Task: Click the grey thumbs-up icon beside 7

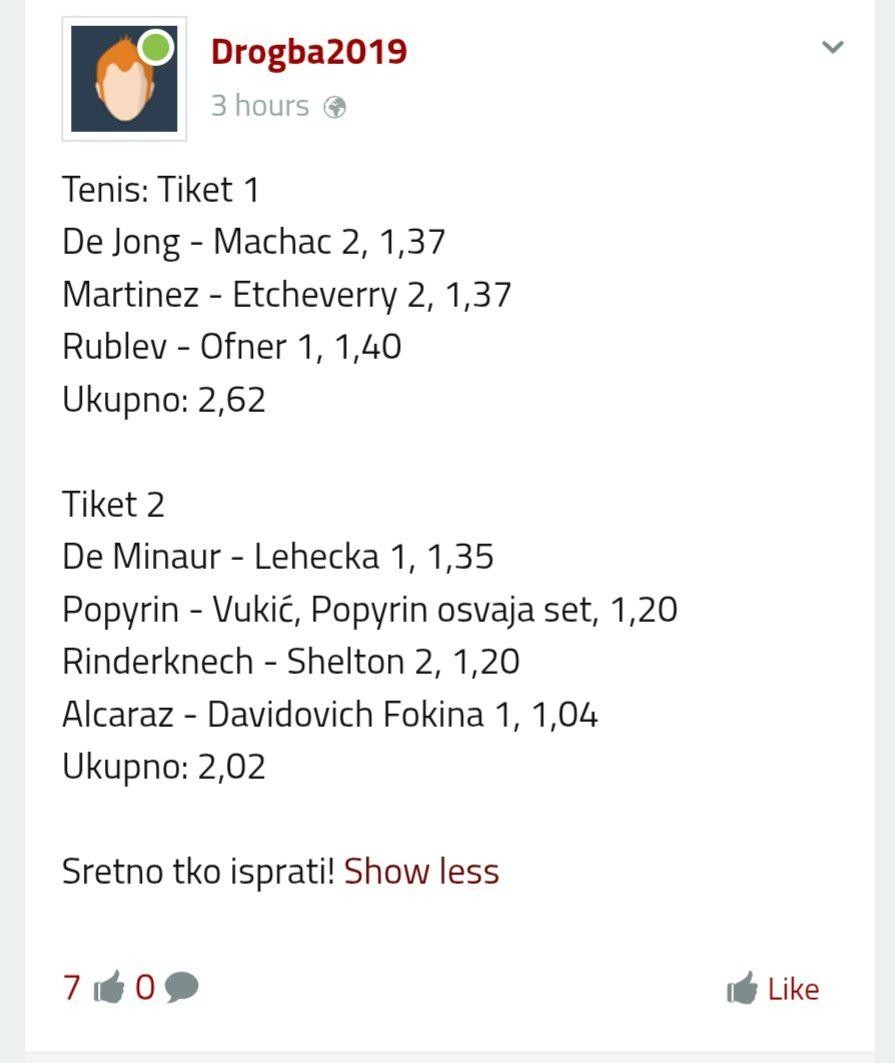Action: [109, 986]
